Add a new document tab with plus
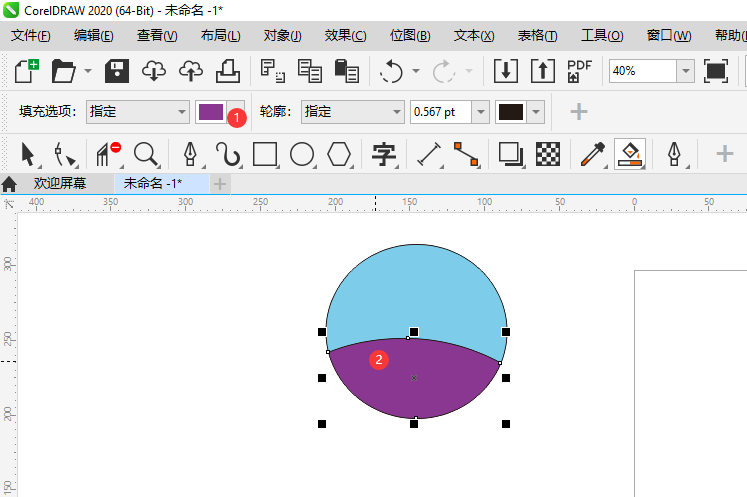The image size is (747, 497). (220, 184)
